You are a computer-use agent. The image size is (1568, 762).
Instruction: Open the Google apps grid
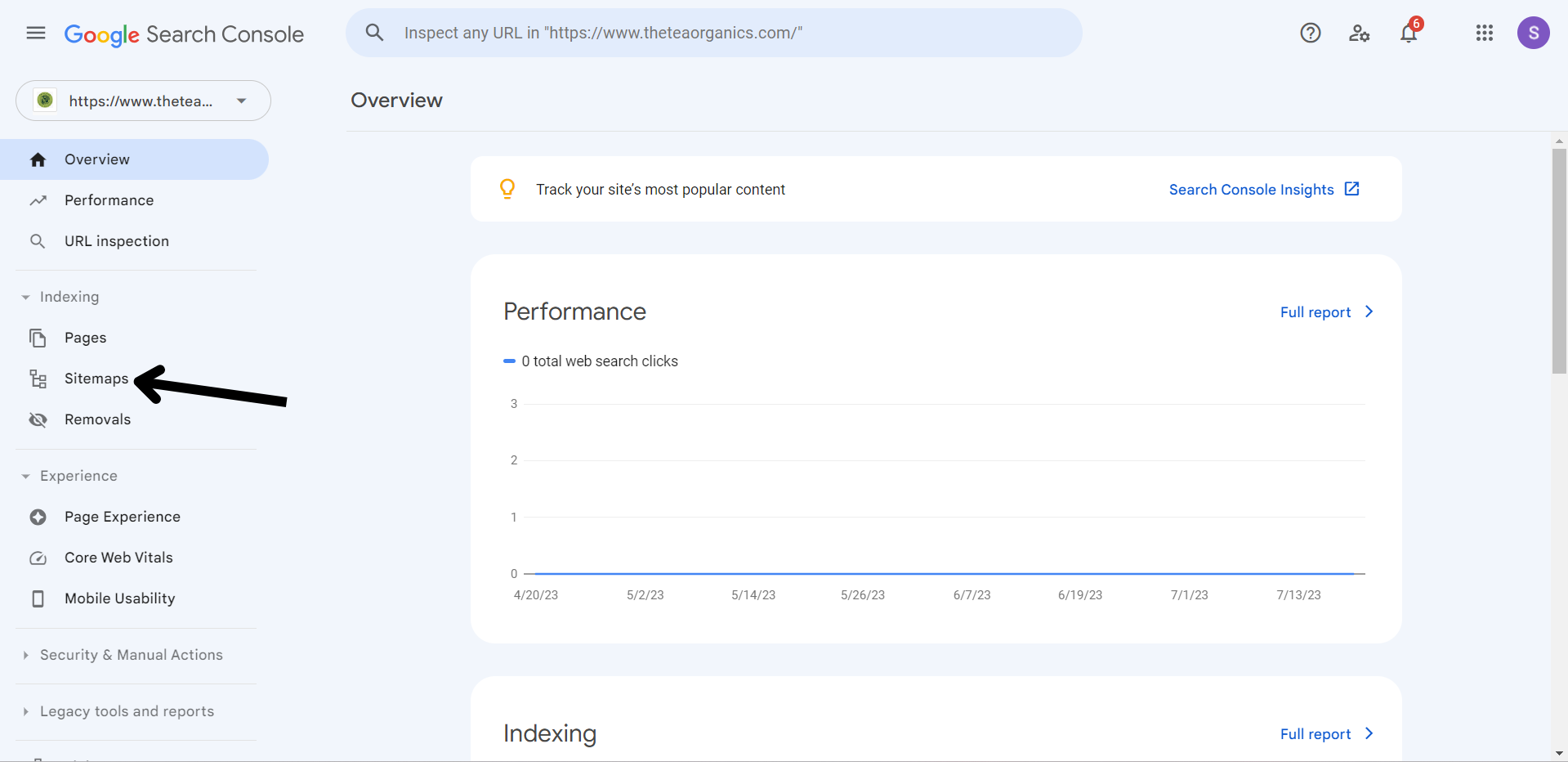[x=1485, y=33]
